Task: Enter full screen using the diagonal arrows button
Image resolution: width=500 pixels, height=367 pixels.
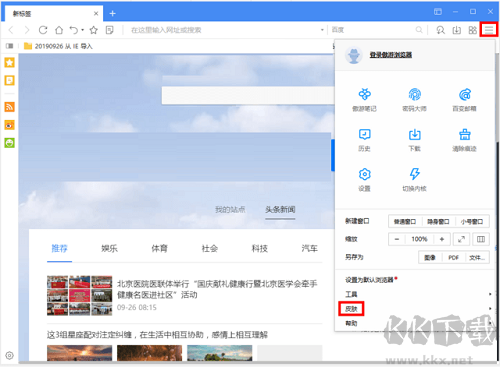Action: (461, 239)
